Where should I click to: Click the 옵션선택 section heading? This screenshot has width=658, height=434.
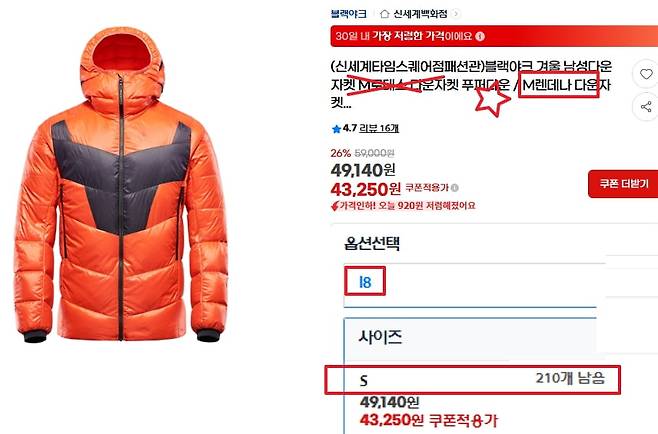(x=372, y=243)
